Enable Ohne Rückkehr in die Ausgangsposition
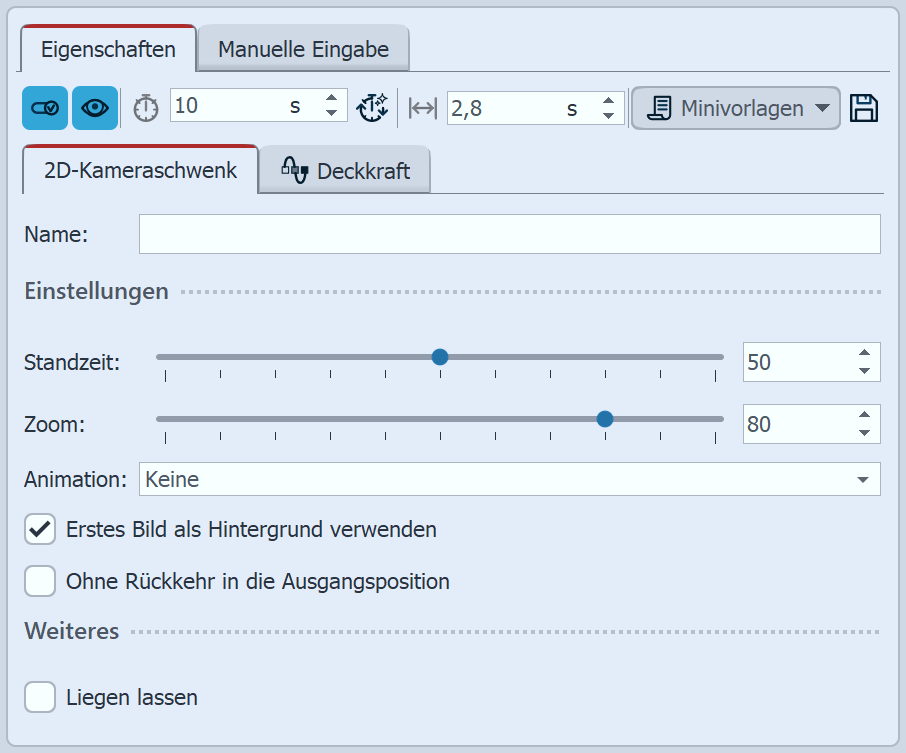906x753 pixels. (x=40, y=581)
